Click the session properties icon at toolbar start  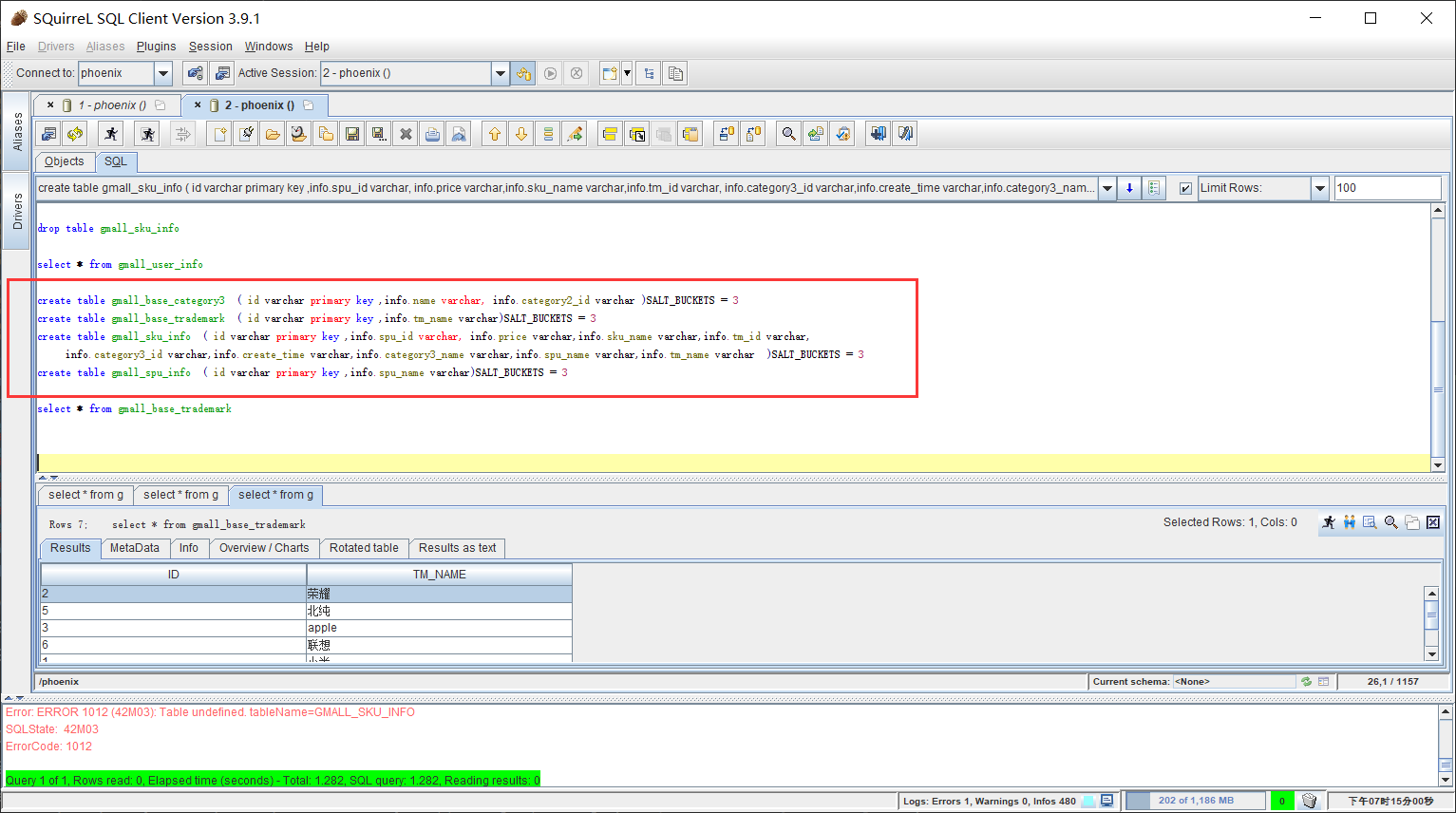pos(48,134)
